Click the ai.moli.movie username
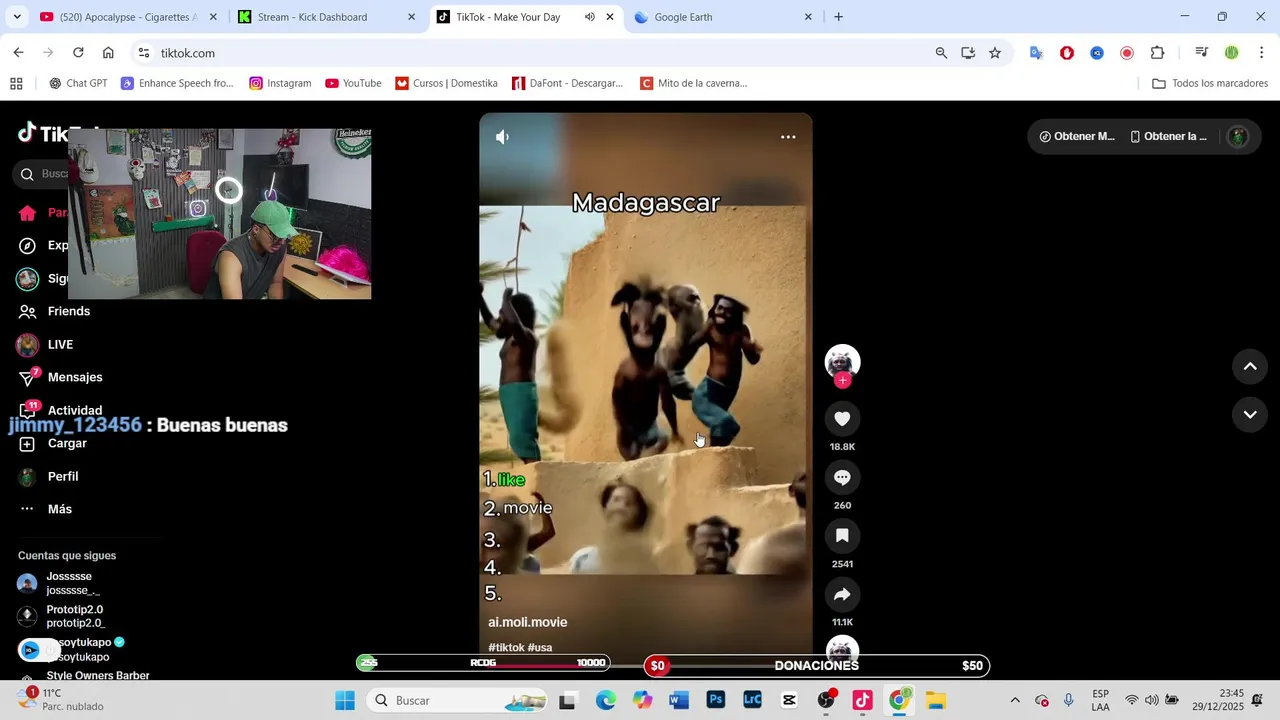This screenshot has width=1280, height=720. tap(528, 622)
